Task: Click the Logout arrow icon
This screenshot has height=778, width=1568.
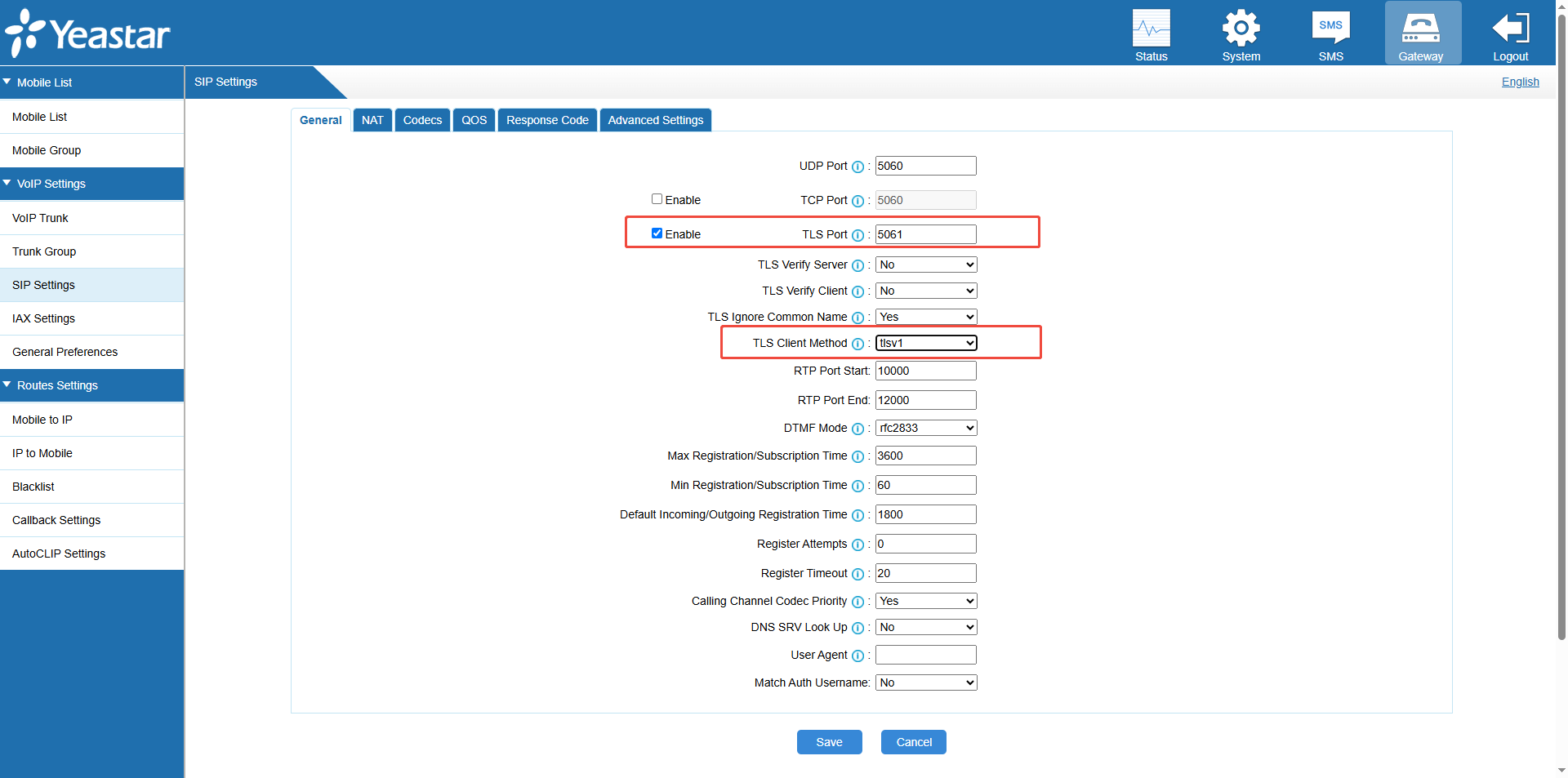Action: coord(1510,31)
